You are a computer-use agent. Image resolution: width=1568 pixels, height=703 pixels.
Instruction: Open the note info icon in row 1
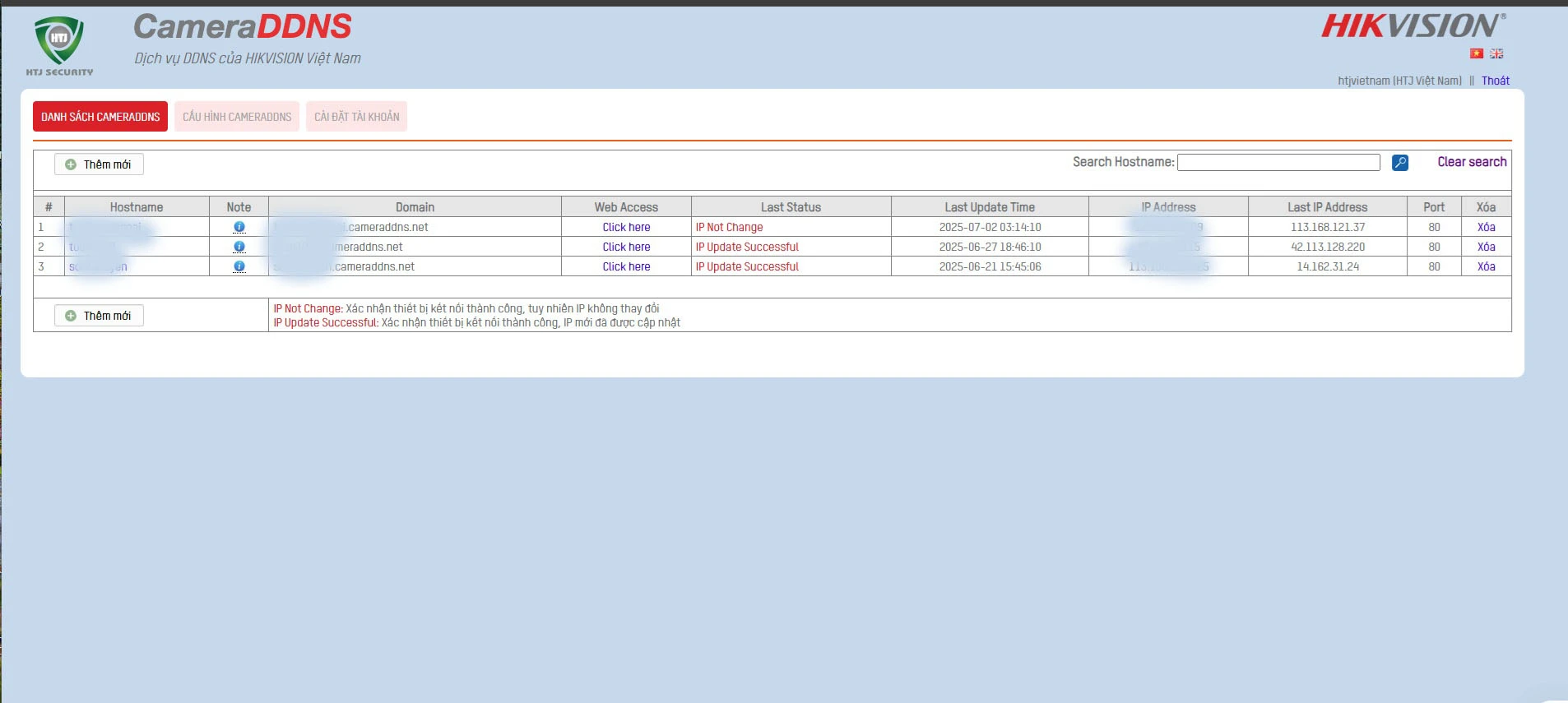239,227
